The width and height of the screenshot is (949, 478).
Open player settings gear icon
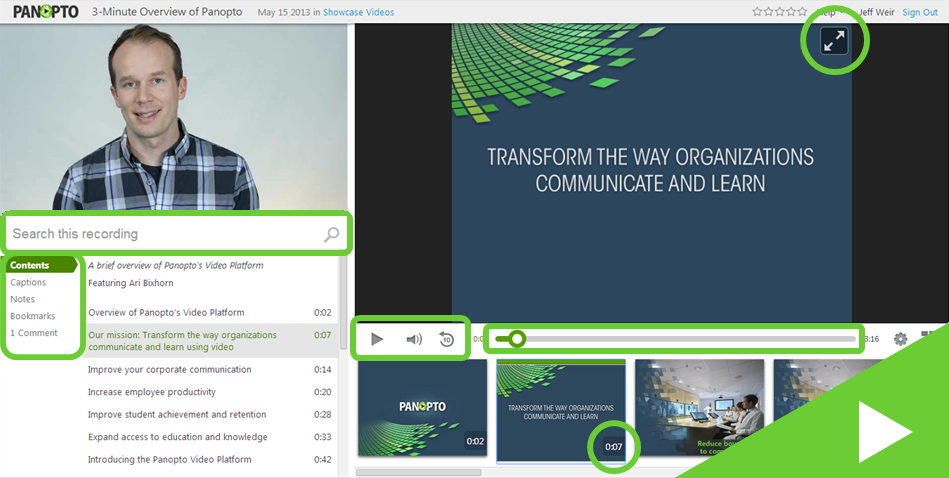click(900, 339)
